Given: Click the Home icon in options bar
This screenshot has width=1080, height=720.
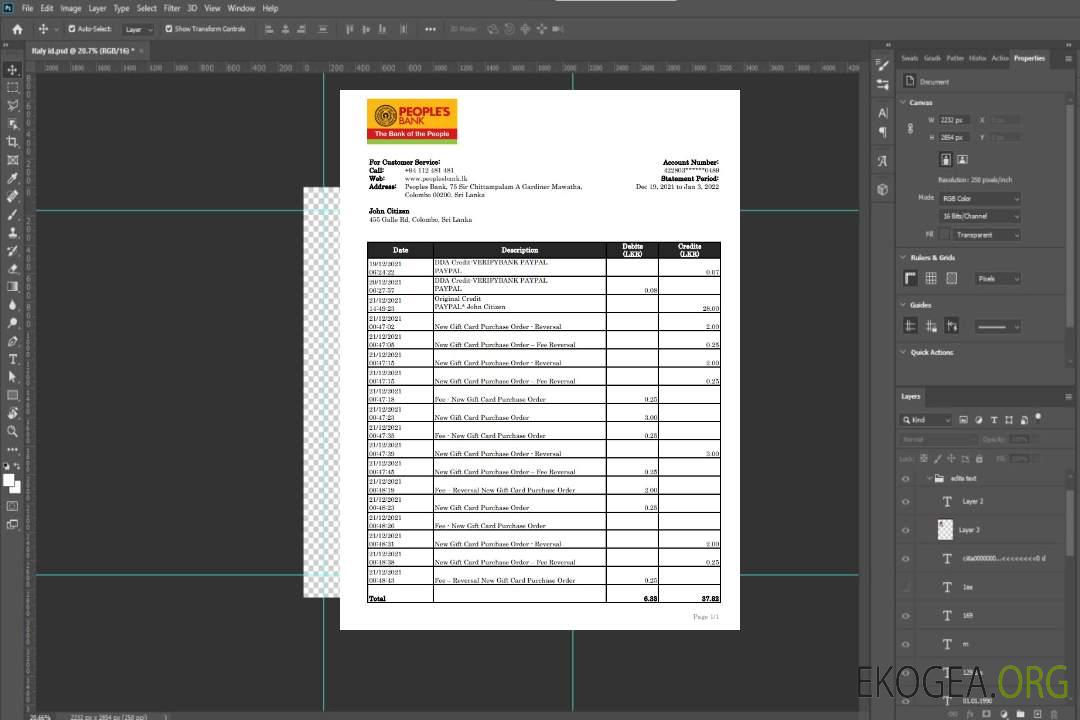Looking at the screenshot, I should 17,29.
